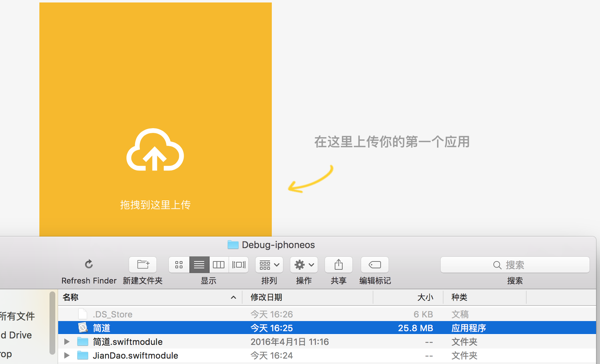Click the 25.8 MB size cell
Screen dimensions: 600x364
click(x=415, y=328)
